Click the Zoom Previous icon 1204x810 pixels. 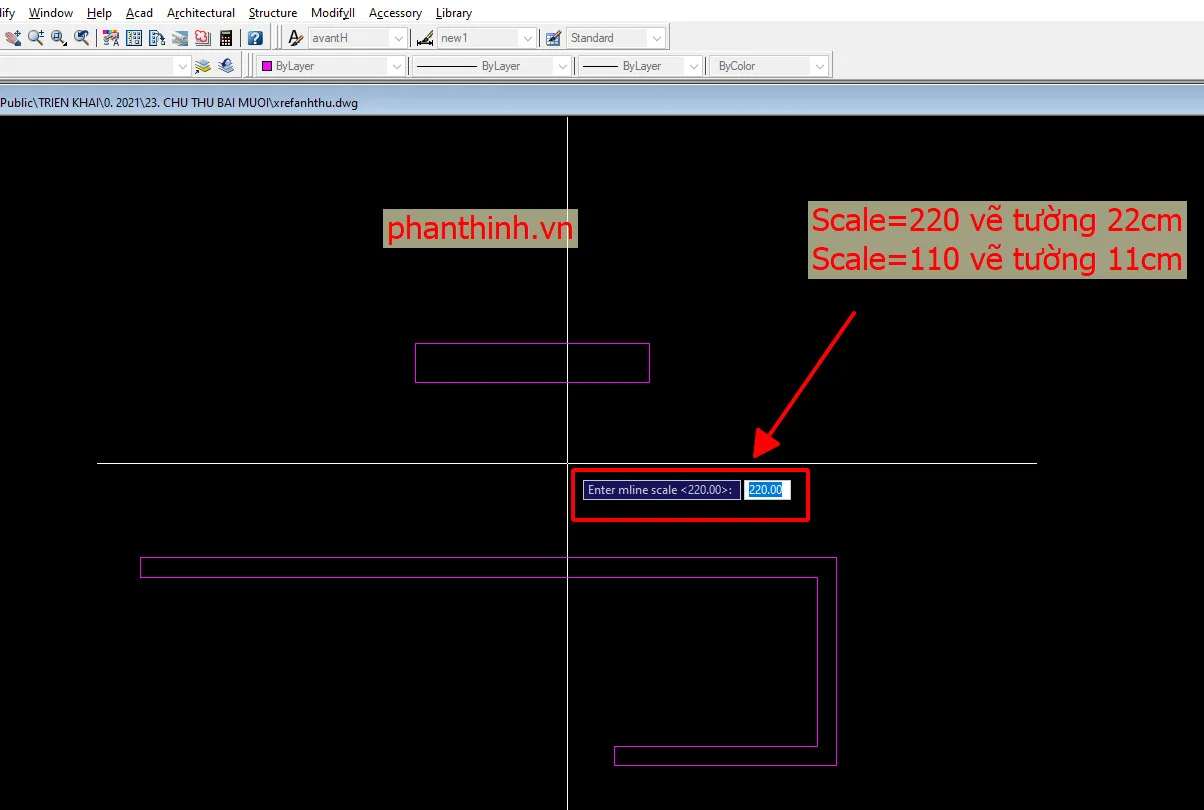pyautogui.click(x=82, y=38)
